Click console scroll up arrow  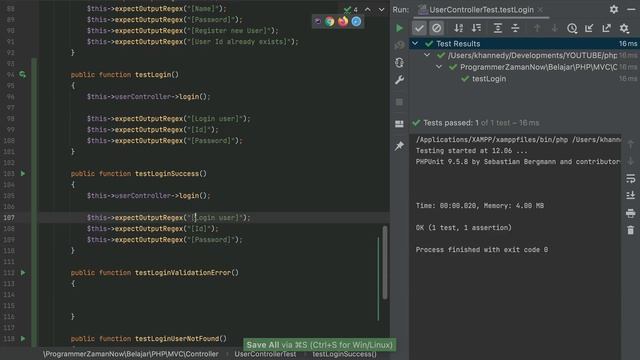pyautogui.click(x=631, y=144)
